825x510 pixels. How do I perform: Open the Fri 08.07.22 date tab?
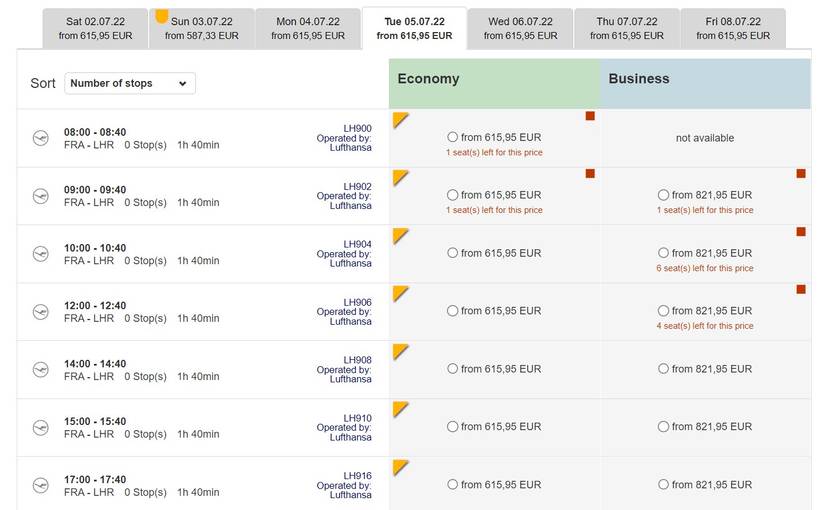(x=733, y=28)
